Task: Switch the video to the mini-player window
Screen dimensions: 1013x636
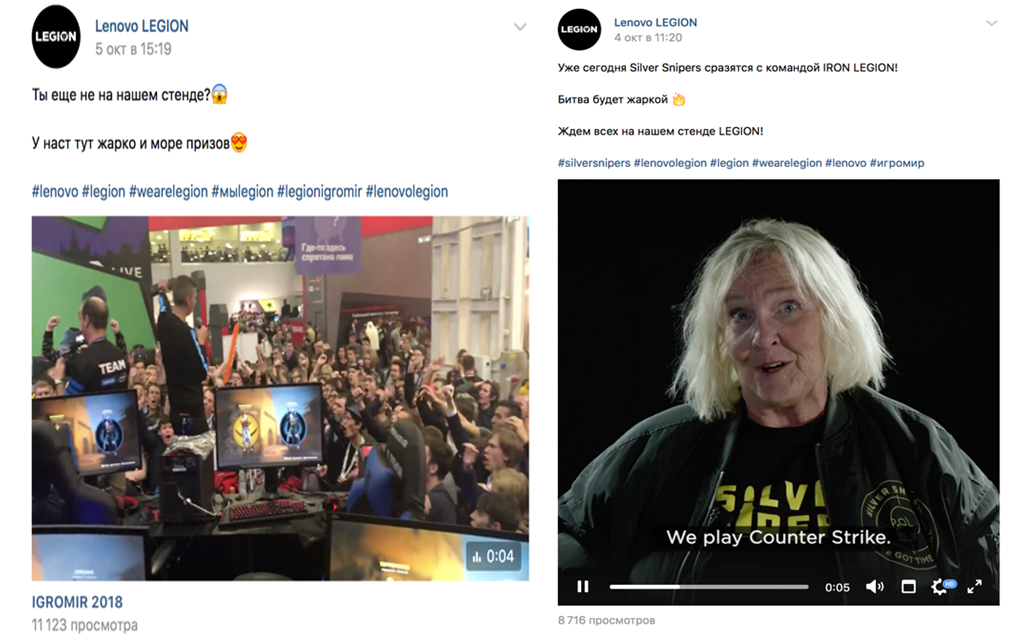Action: [908, 587]
